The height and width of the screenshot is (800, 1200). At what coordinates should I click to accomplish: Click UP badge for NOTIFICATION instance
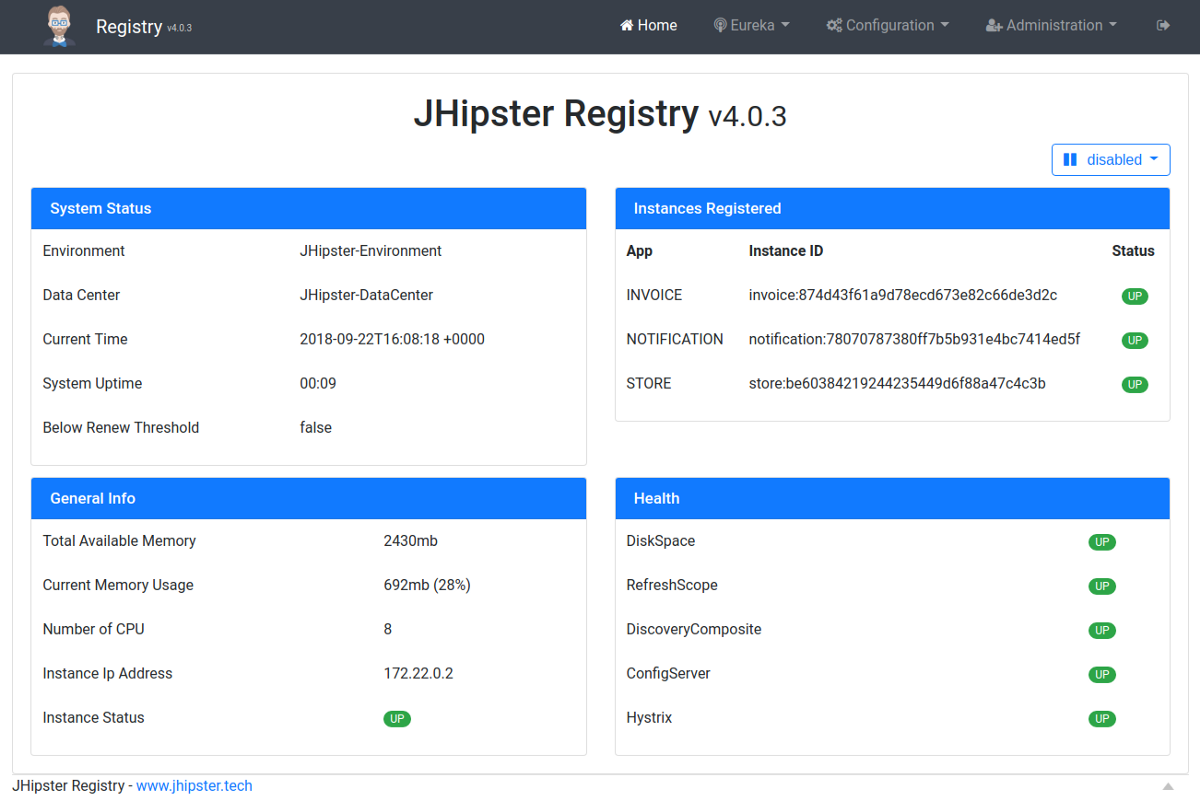click(x=1134, y=341)
